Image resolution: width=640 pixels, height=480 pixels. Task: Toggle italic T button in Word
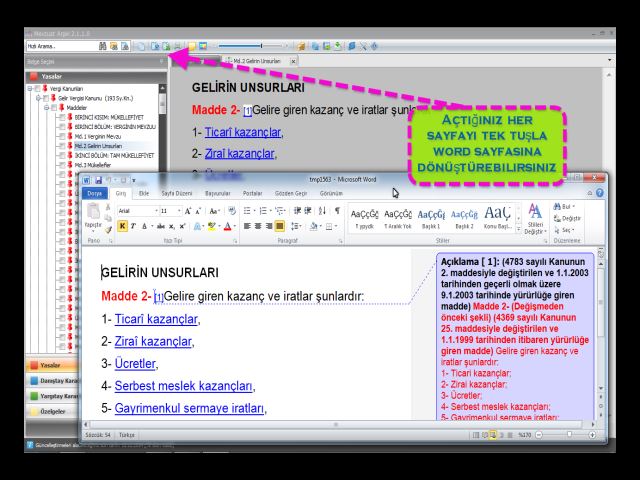[133, 226]
